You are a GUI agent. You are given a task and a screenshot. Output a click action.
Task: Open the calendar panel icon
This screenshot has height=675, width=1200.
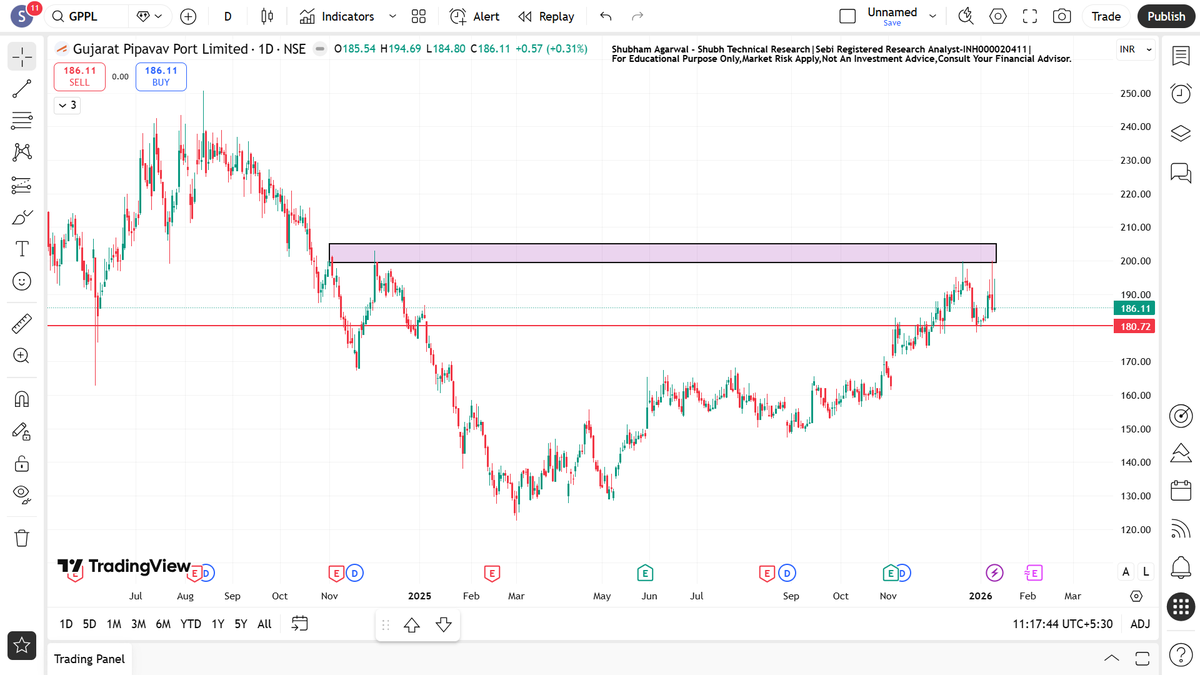point(1180,491)
